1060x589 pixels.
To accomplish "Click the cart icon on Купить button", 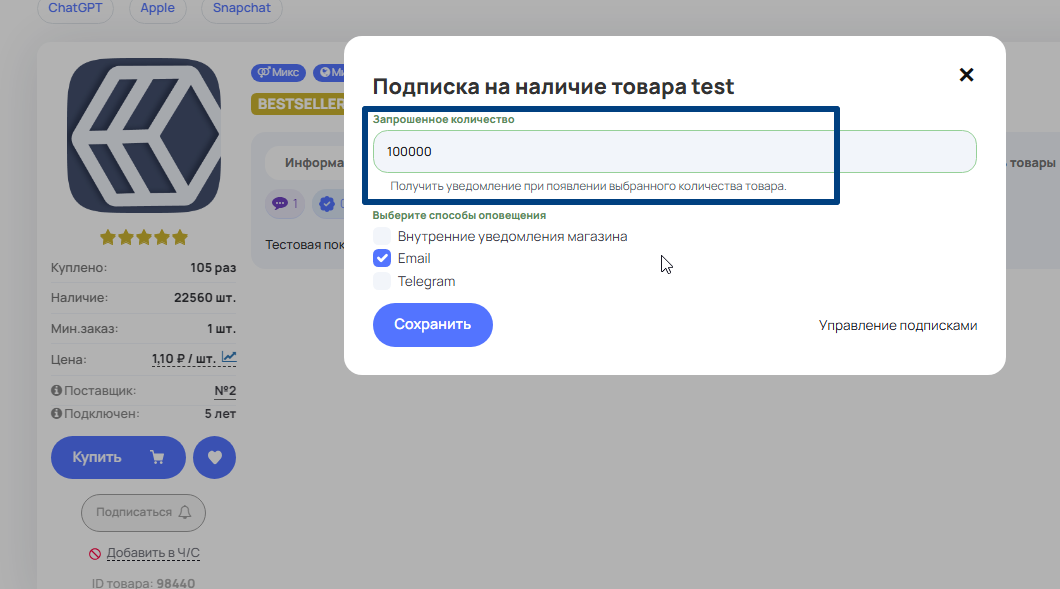I will coord(156,456).
